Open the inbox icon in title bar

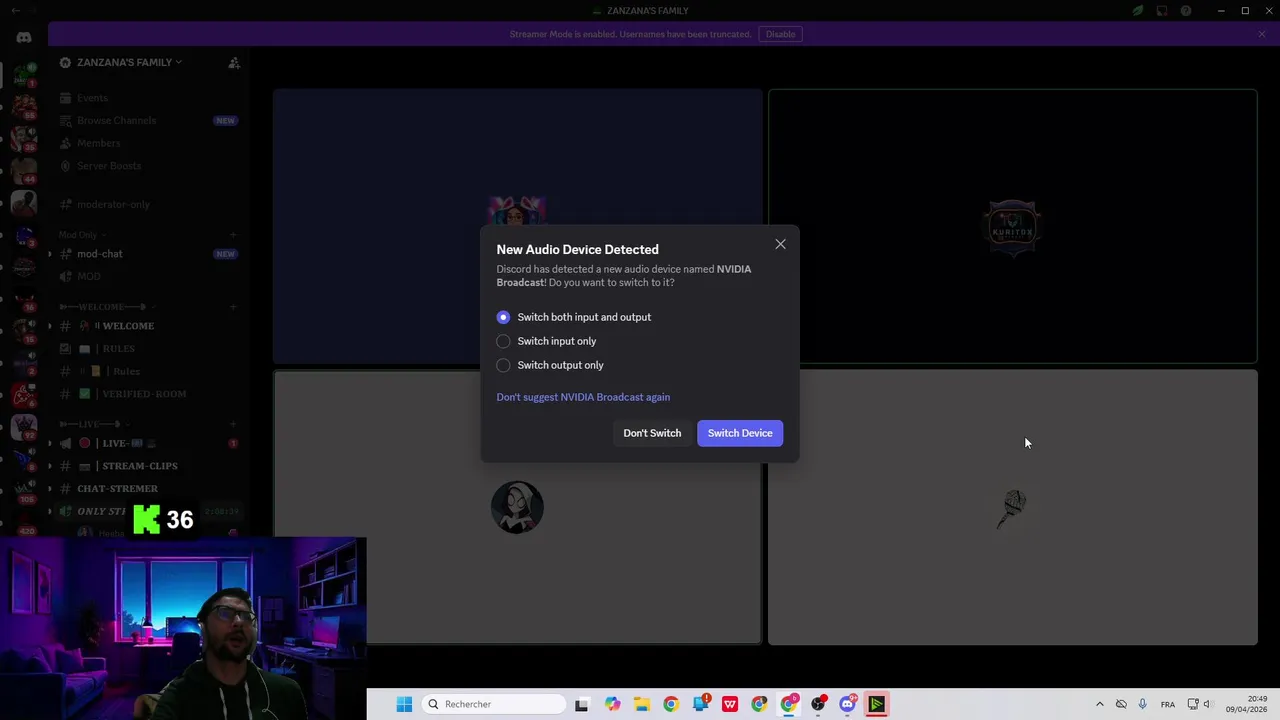[x=1162, y=11]
